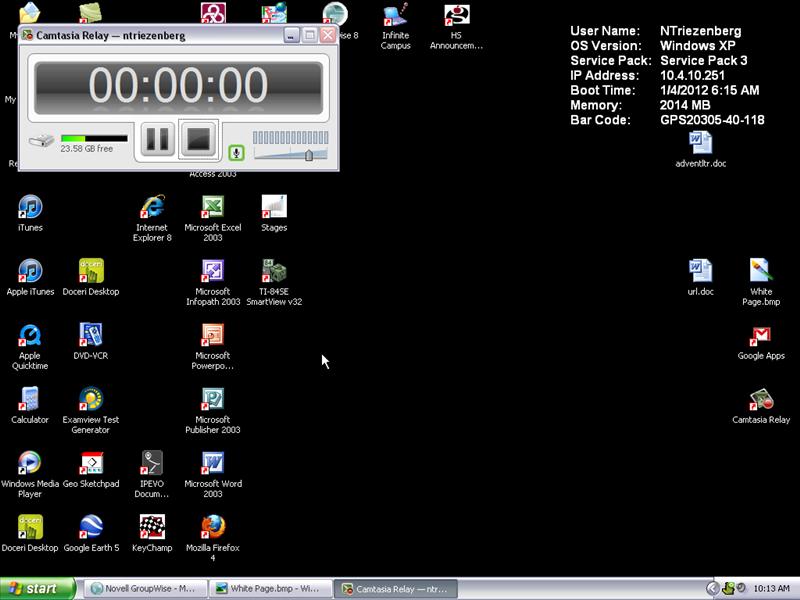Click the audio level meter bars
The width and height of the screenshot is (800, 600).
tap(290, 137)
